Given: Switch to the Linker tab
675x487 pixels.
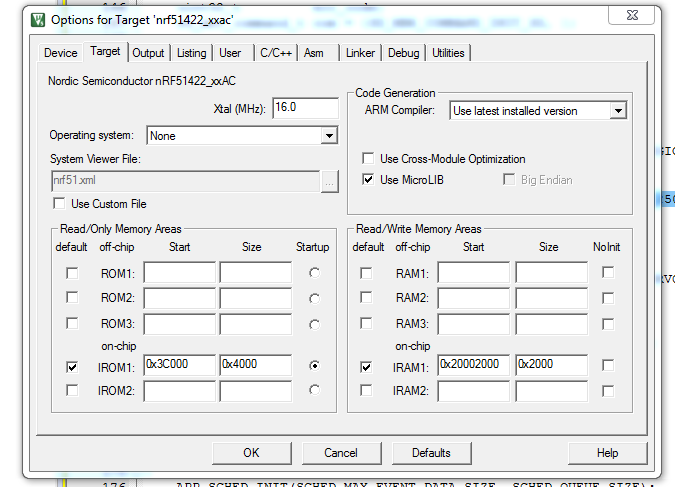Looking at the screenshot, I should click(360, 53).
